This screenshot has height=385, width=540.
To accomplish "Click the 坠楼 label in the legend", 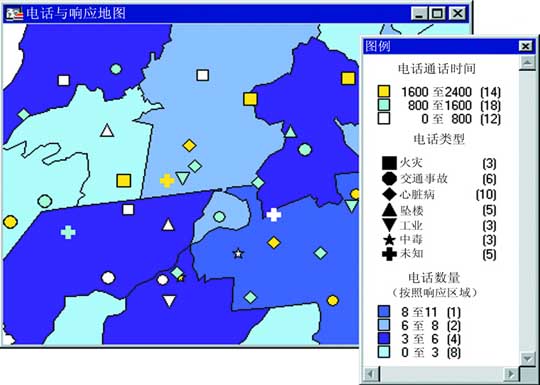I will pos(412,210).
